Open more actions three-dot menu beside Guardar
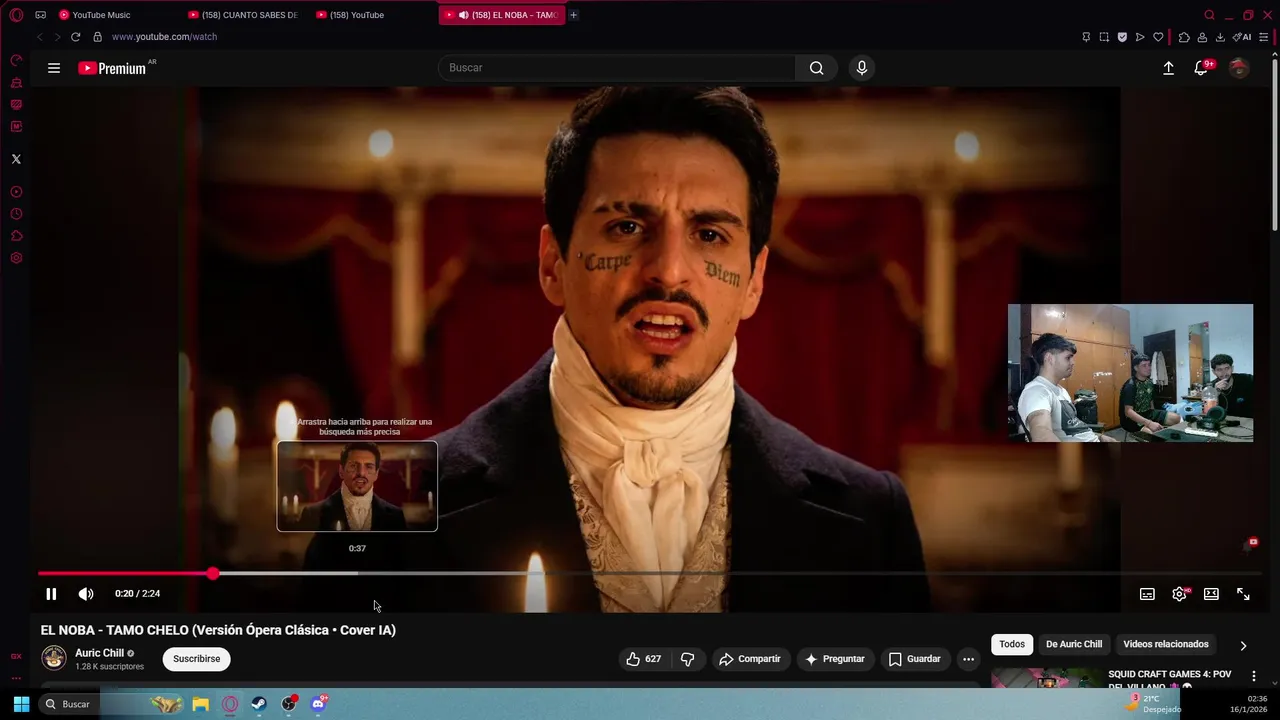Screen dimensions: 1280x720 [968, 659]
